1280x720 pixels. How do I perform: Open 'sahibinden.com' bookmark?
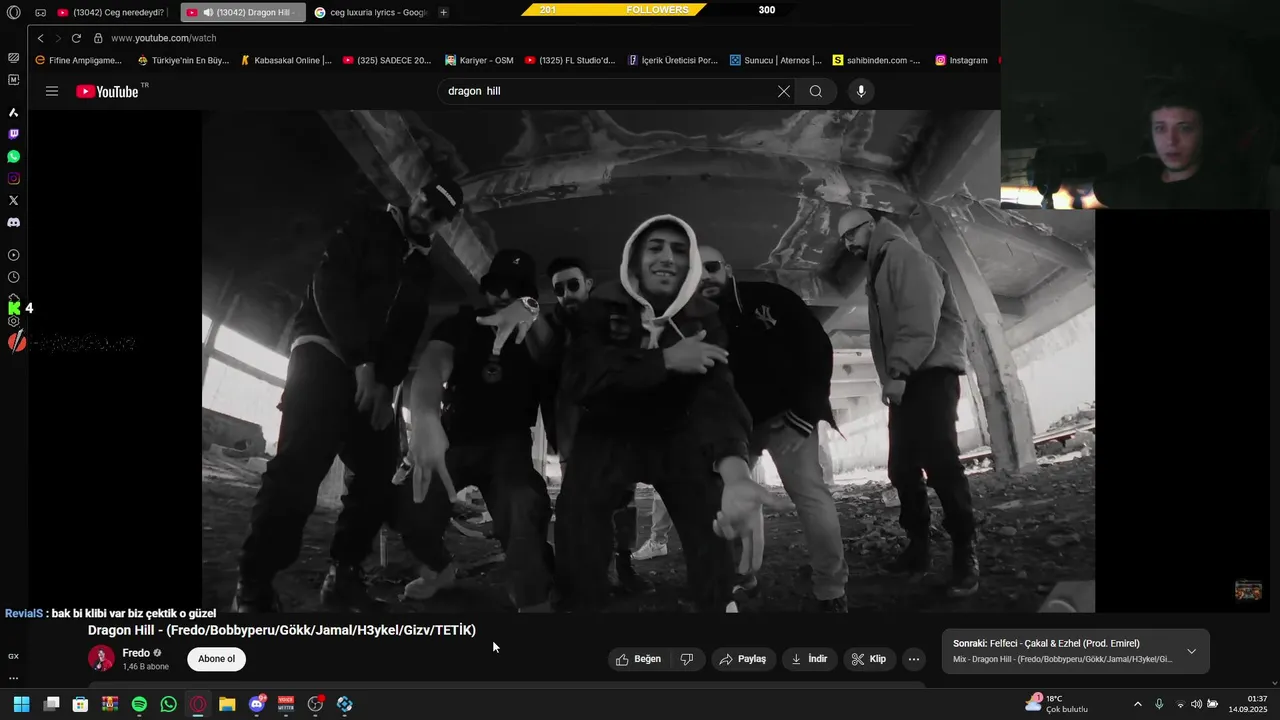click(876, 60)
